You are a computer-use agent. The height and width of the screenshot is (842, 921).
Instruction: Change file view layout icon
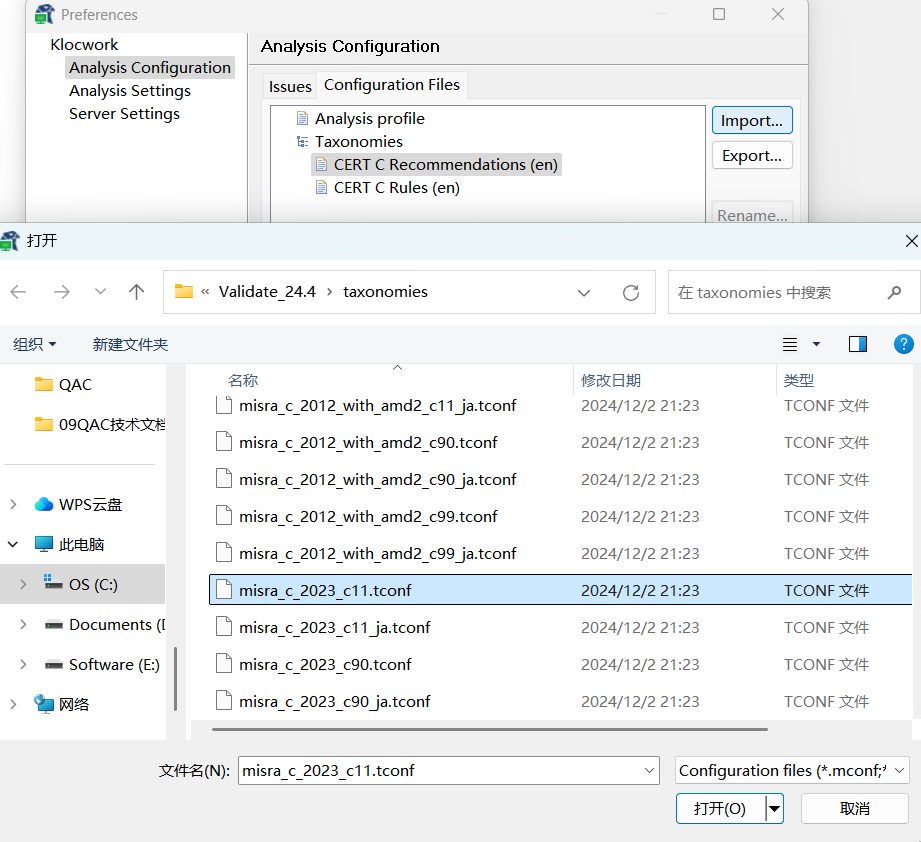click(x=790, y=344)
